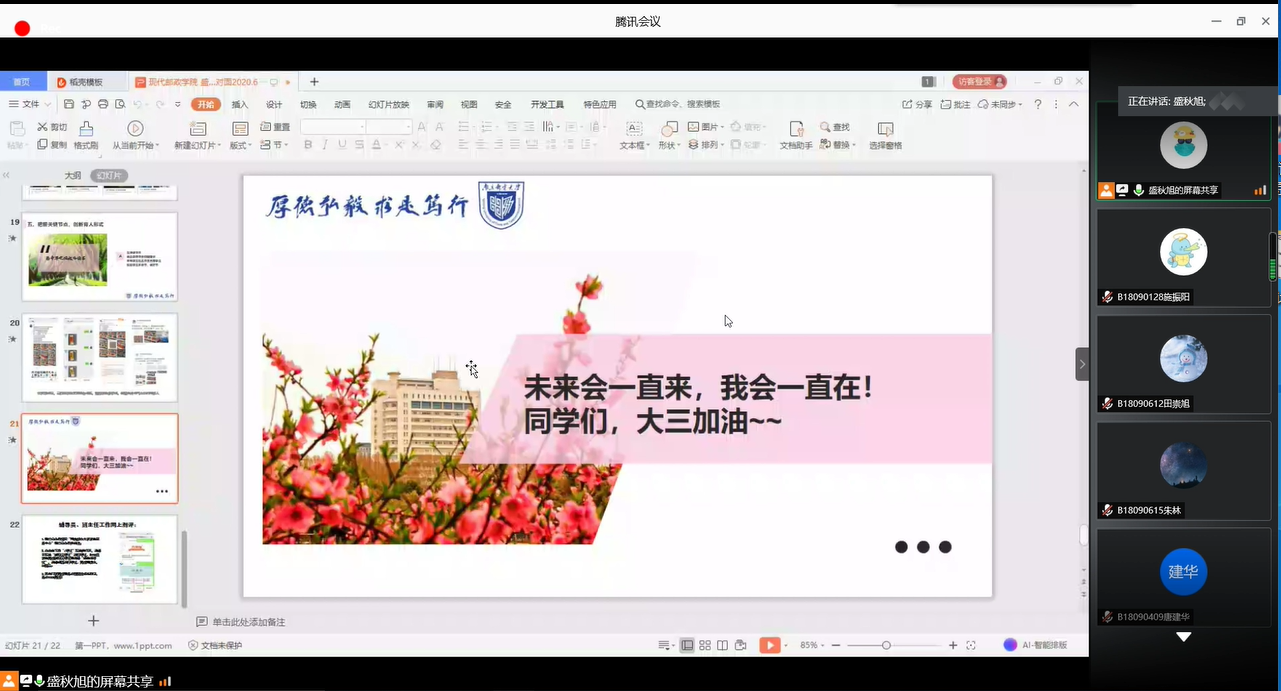
Task: Open the 审阅 review ribbon tab
Action: [x=435, y=104]
